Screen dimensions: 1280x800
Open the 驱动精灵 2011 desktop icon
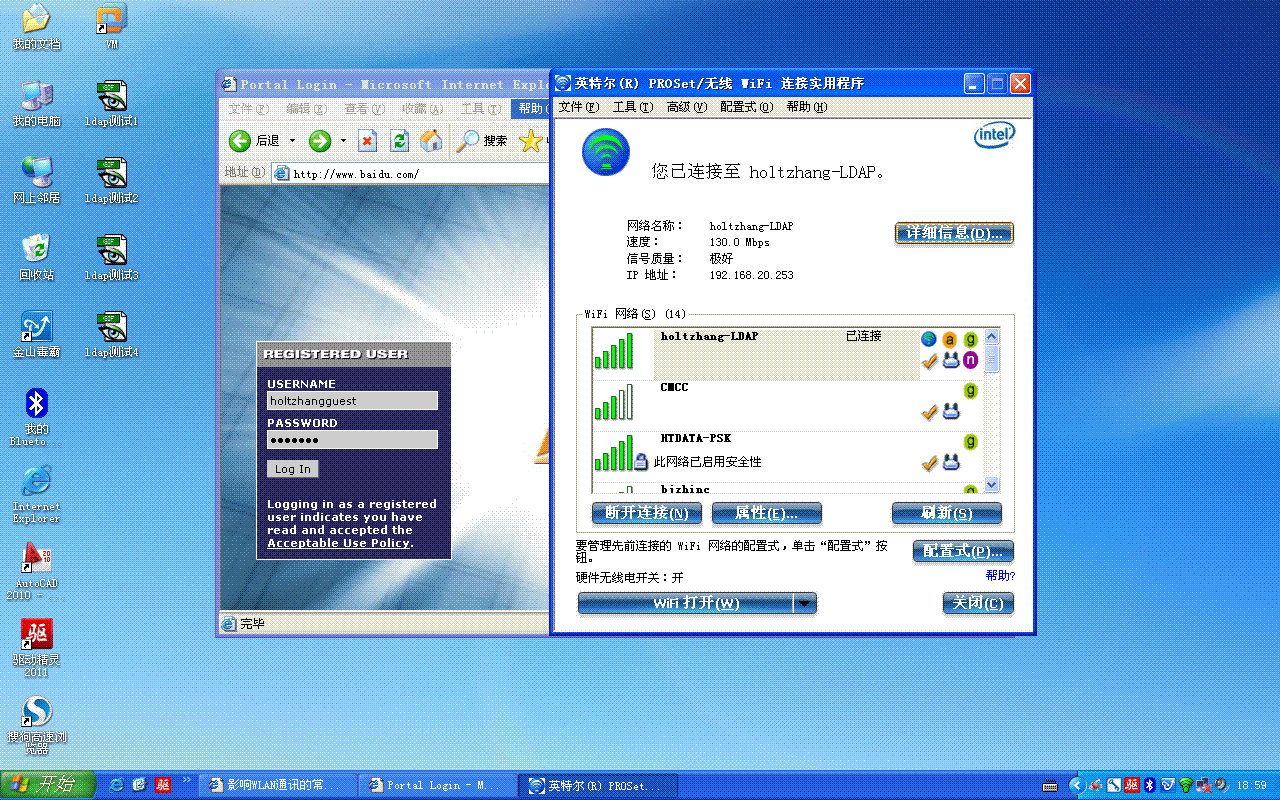(36, 648)
